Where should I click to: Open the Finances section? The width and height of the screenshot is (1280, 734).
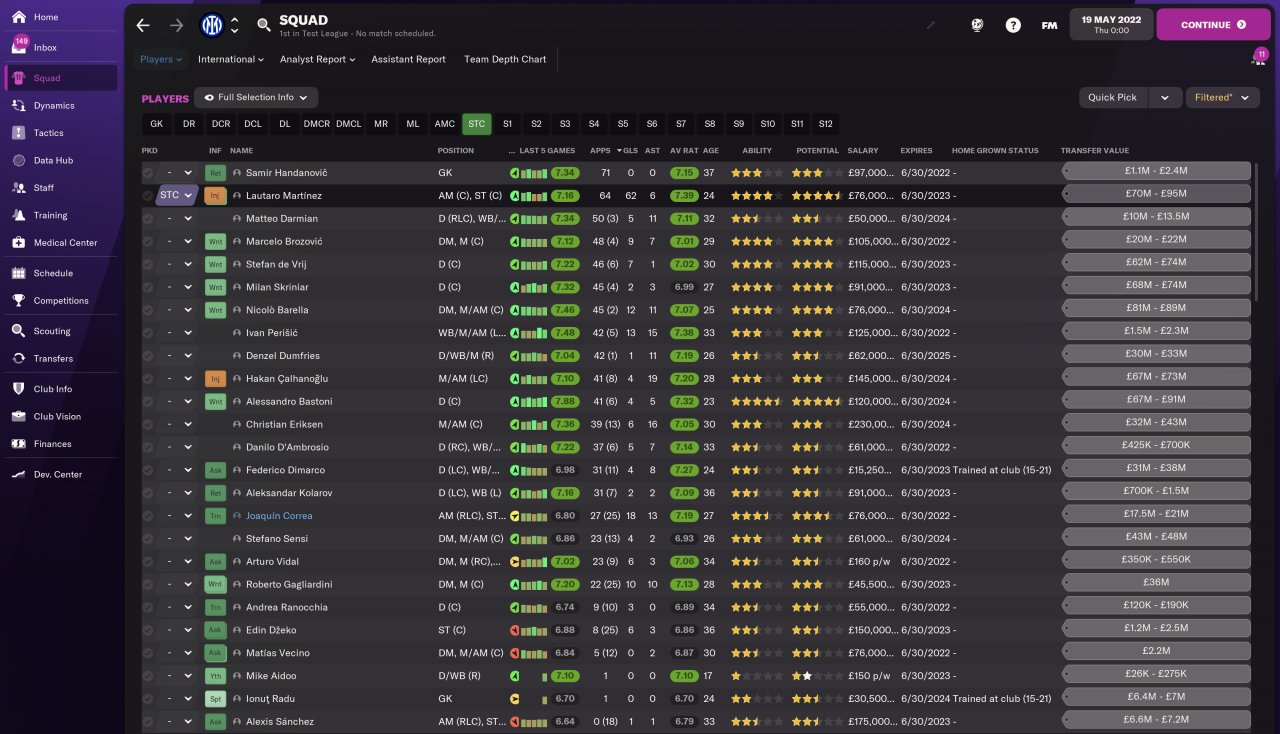pos(60,444)
